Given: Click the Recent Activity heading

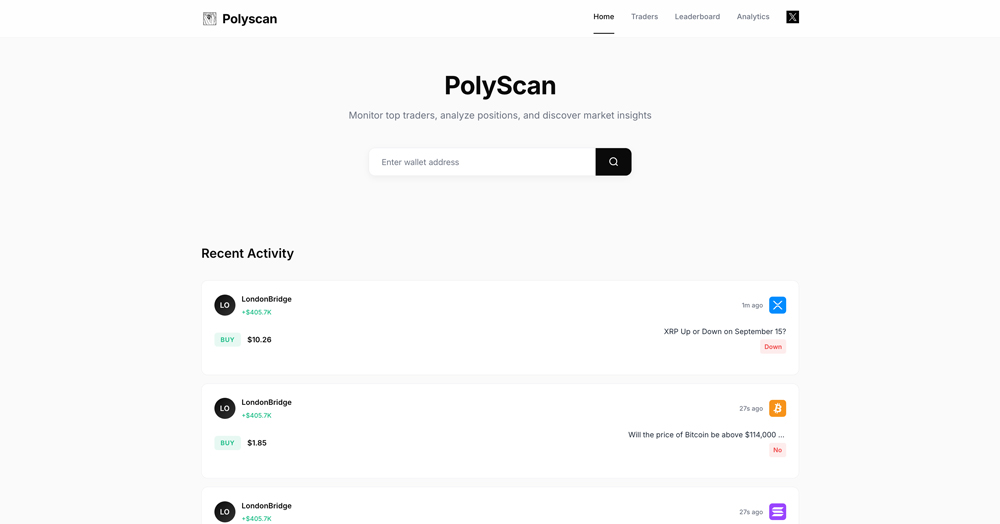Looking at the screenshot, I should [x=247, y=253].
